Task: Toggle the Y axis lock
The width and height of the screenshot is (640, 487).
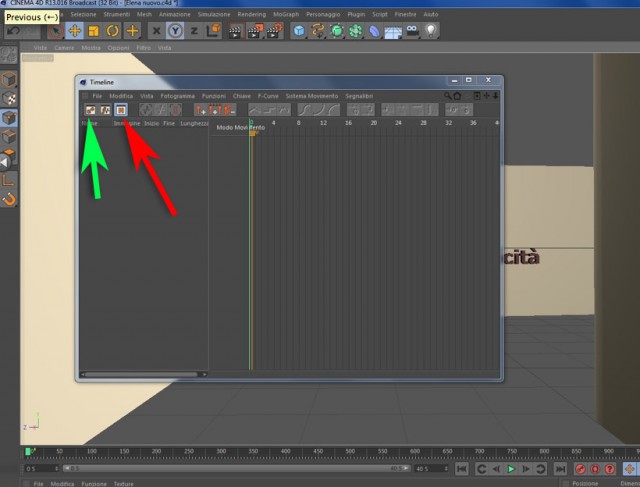Action: pyautogui.click(x=175, y=31)
